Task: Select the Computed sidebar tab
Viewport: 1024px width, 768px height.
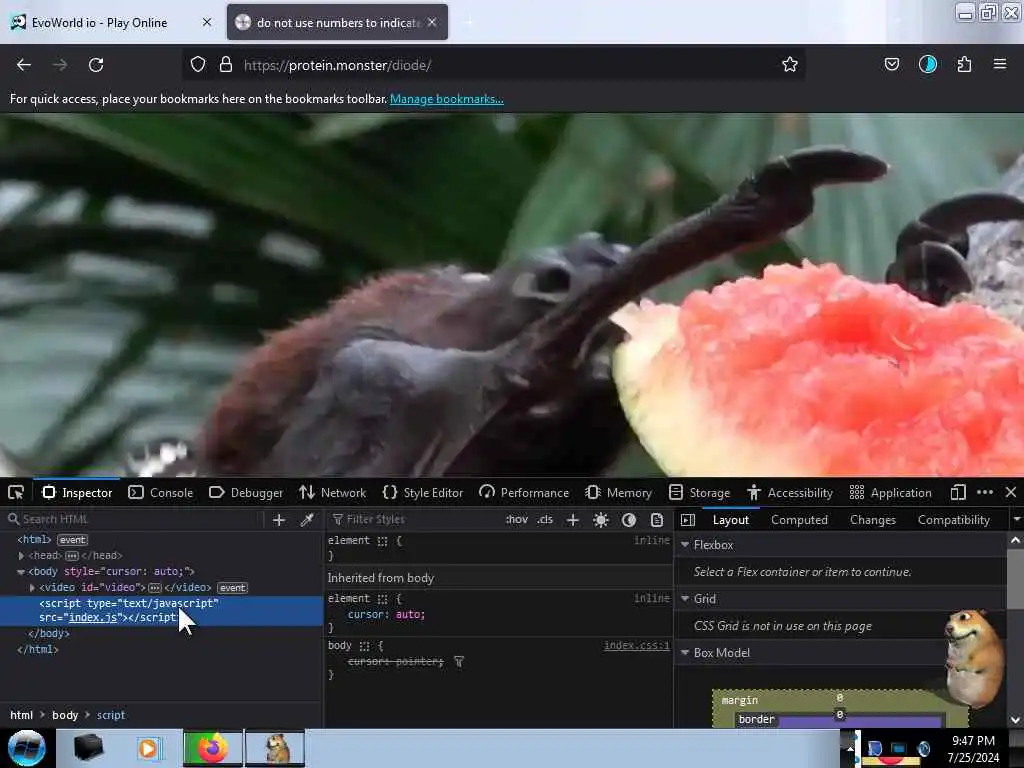Action: [x=799, y=520]
